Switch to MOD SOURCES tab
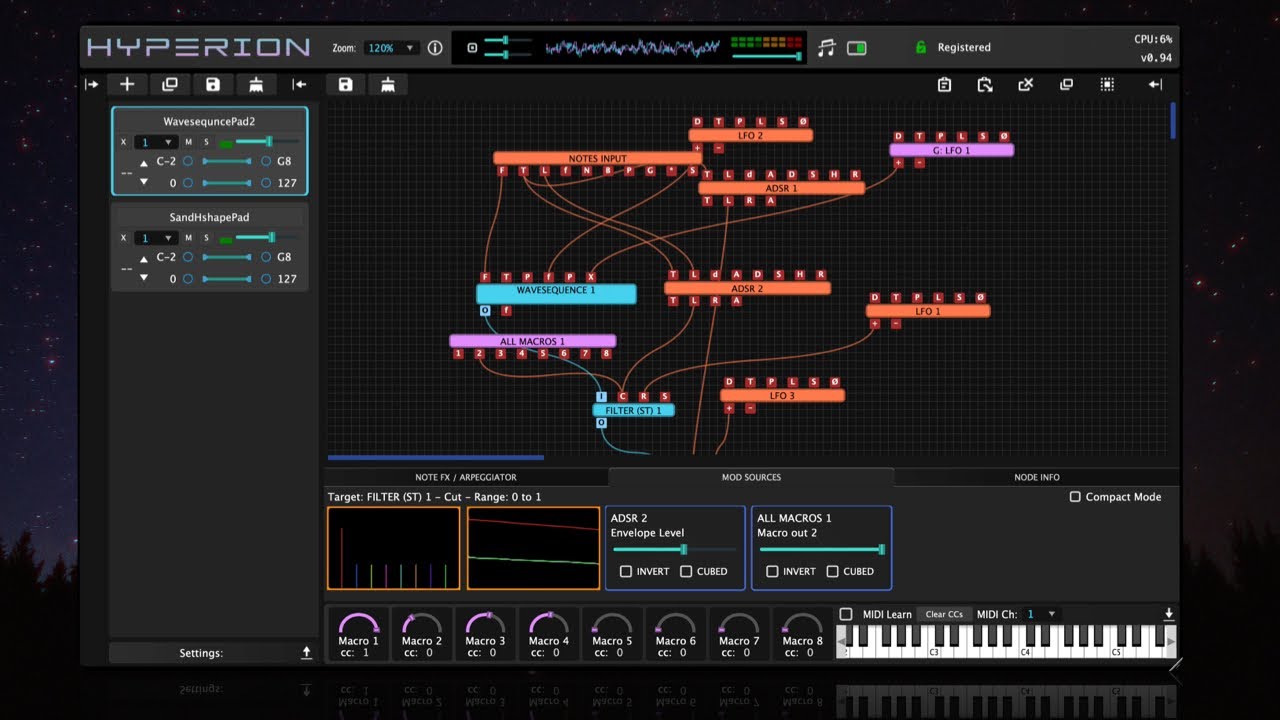 751,477
